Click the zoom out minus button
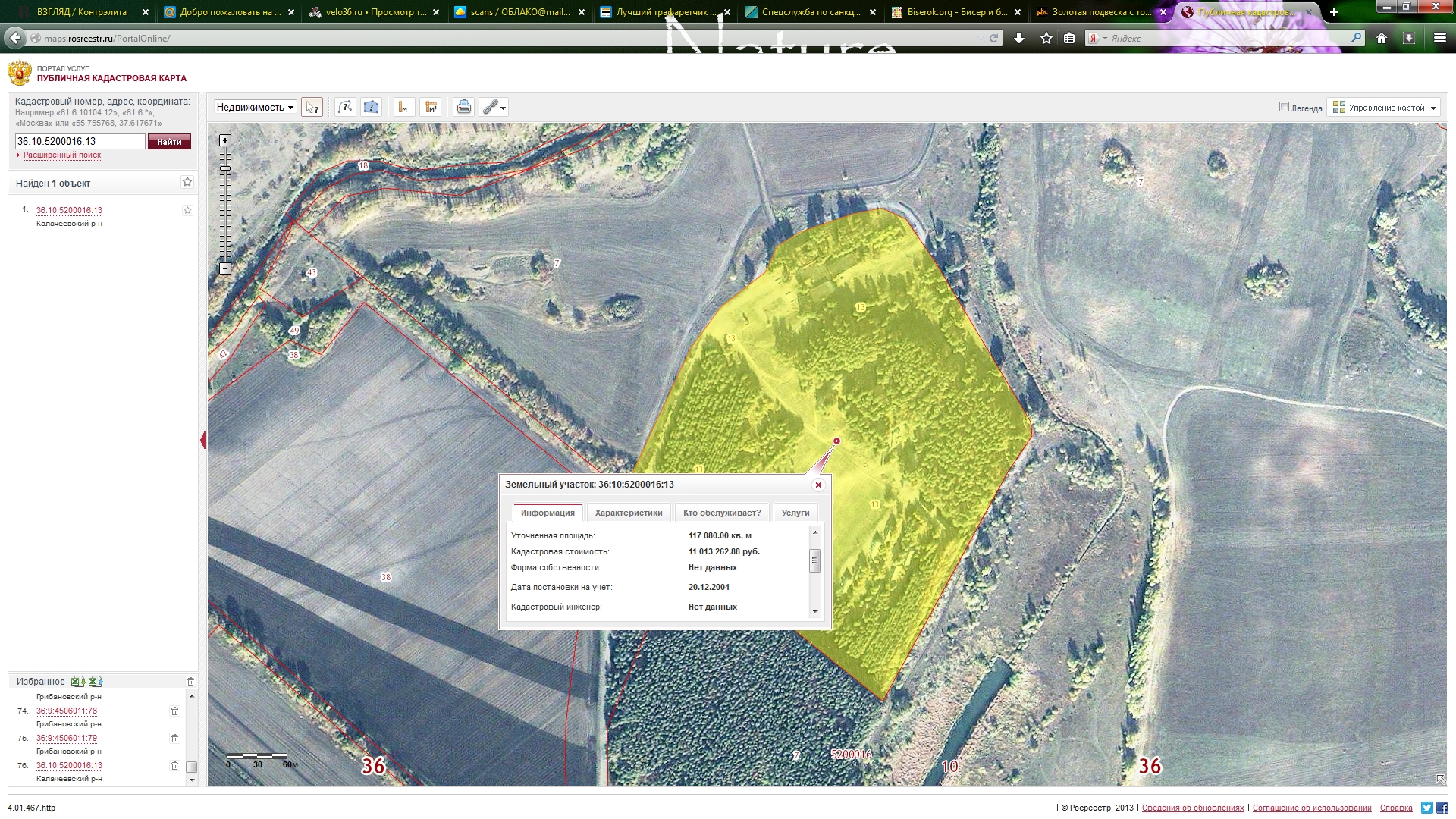 pyautogui.click(x=225, y=268)
